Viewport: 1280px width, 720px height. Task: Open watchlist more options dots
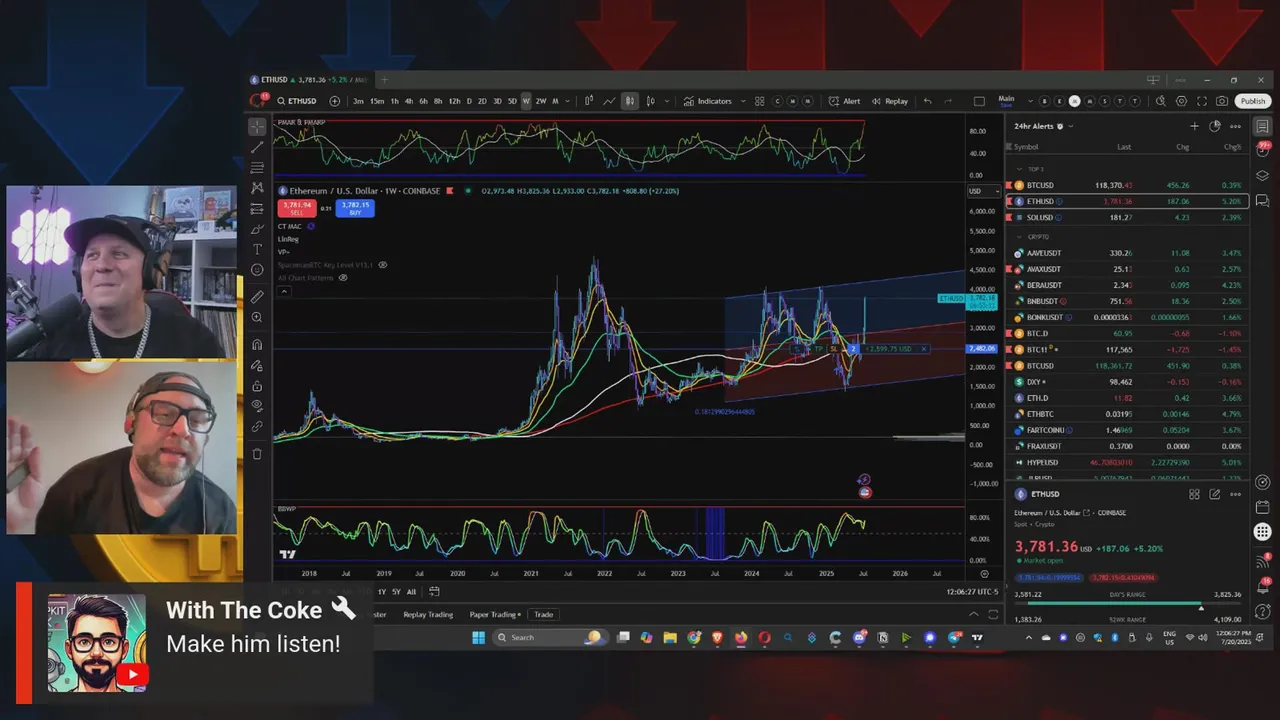pyautogui.click(x=1236, y=127)
